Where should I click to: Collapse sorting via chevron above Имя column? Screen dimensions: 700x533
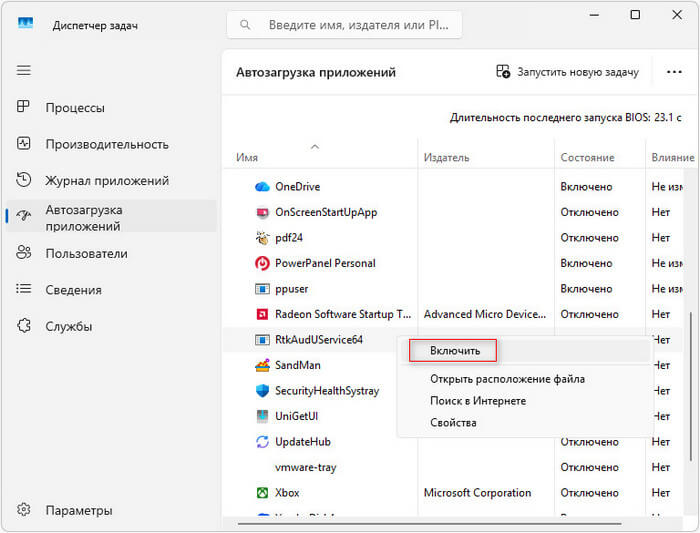click(x=315, y=147)
